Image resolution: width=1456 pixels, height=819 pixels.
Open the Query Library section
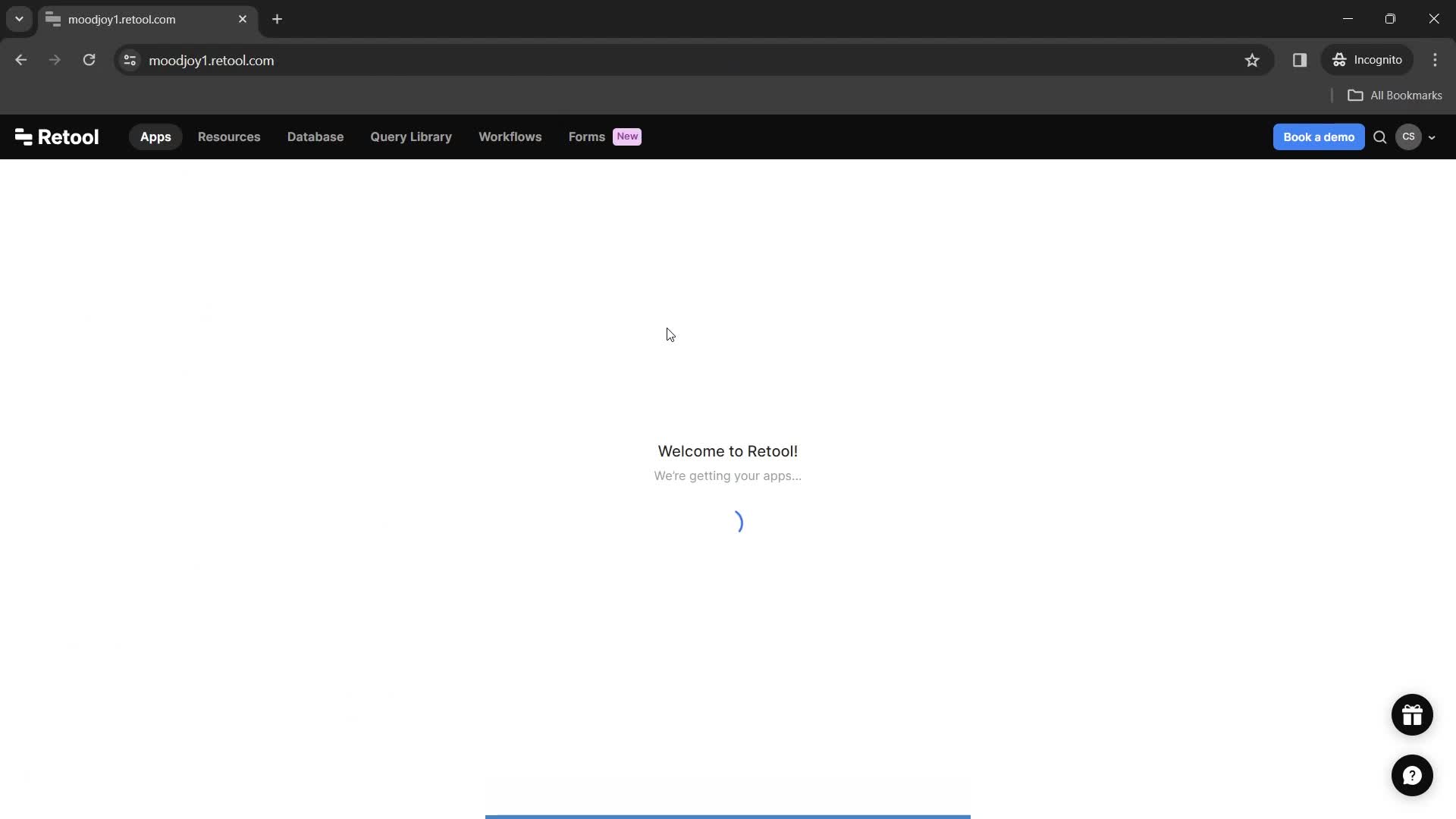pyautogui.click(x=410, y=136)
